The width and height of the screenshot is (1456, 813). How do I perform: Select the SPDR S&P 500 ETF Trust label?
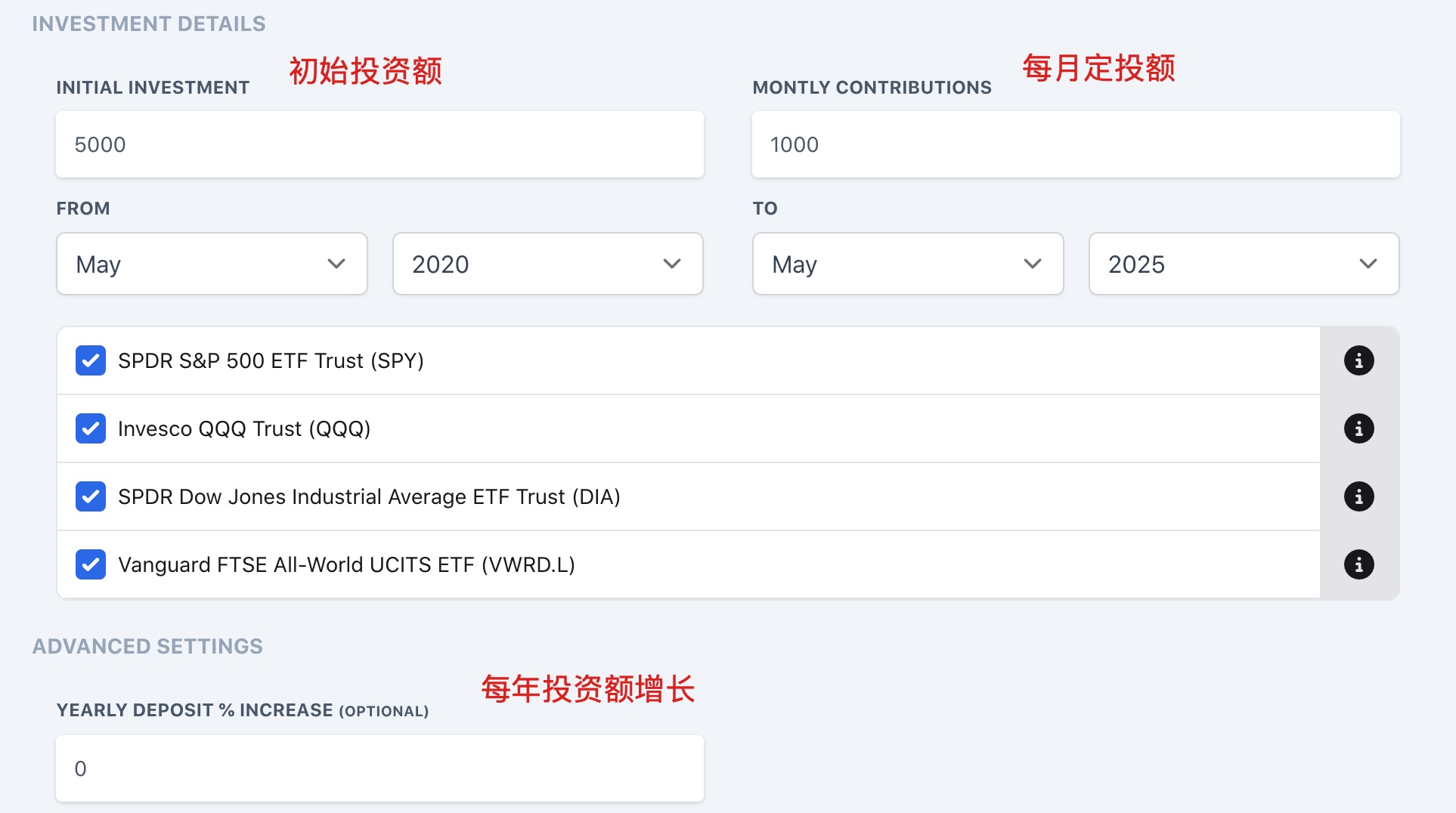271,360
